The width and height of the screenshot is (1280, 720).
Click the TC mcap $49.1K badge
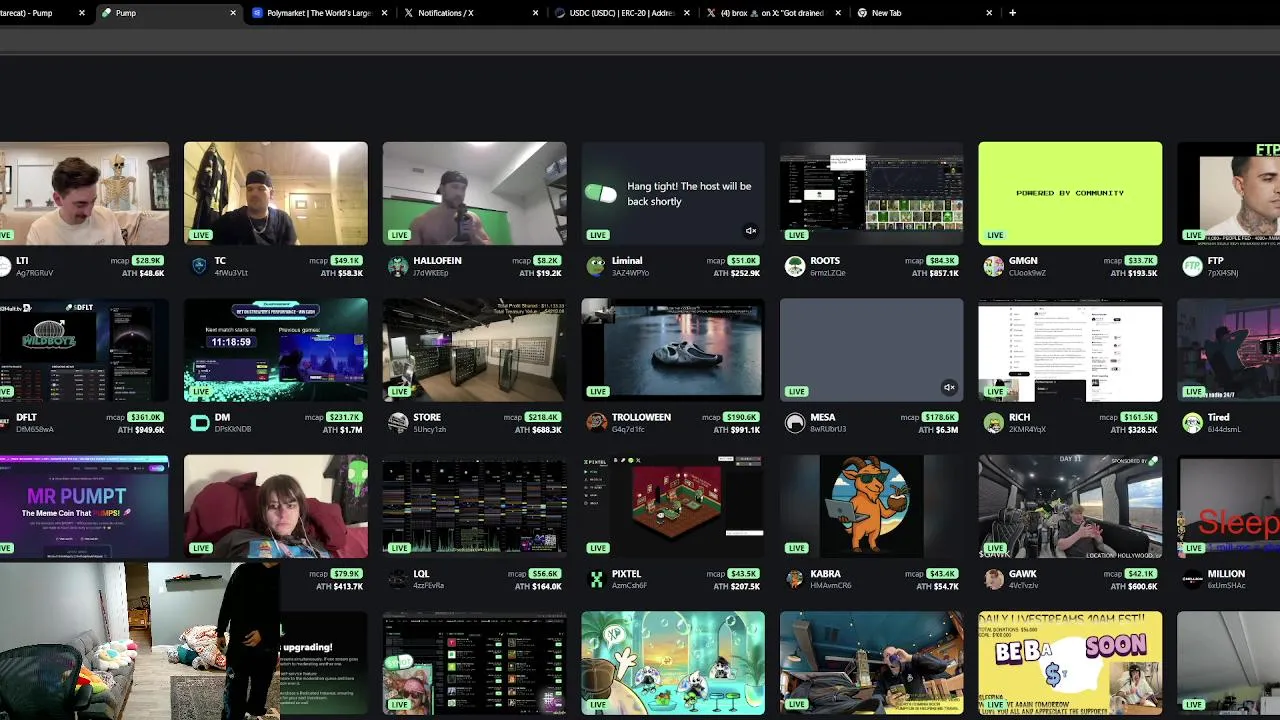[x=347, y=261]
